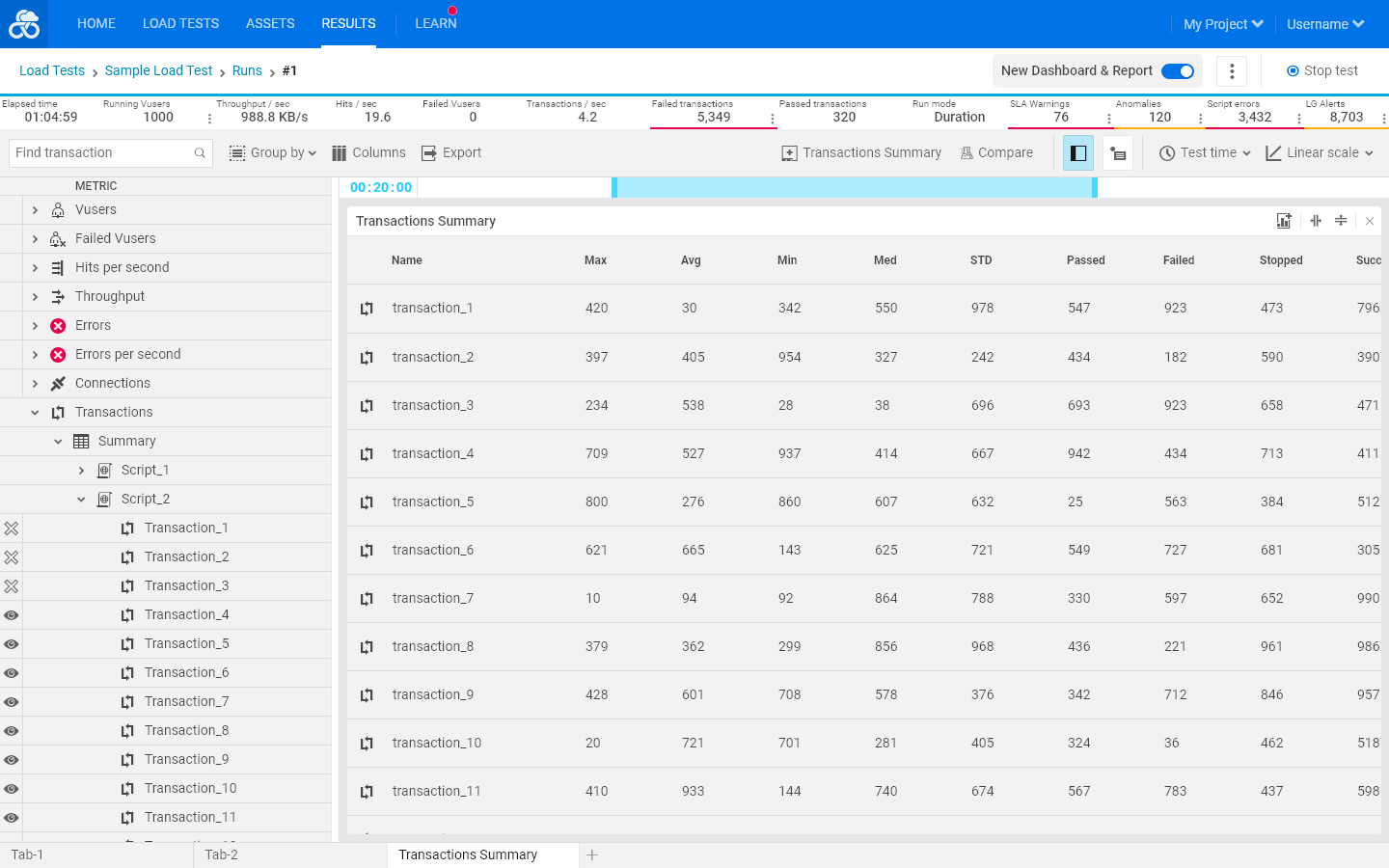Click the export-to-report icon in Transactions Summary header
This screenshot has height=868, width=1389.
pyautogui.click(x=1284, y=221)
